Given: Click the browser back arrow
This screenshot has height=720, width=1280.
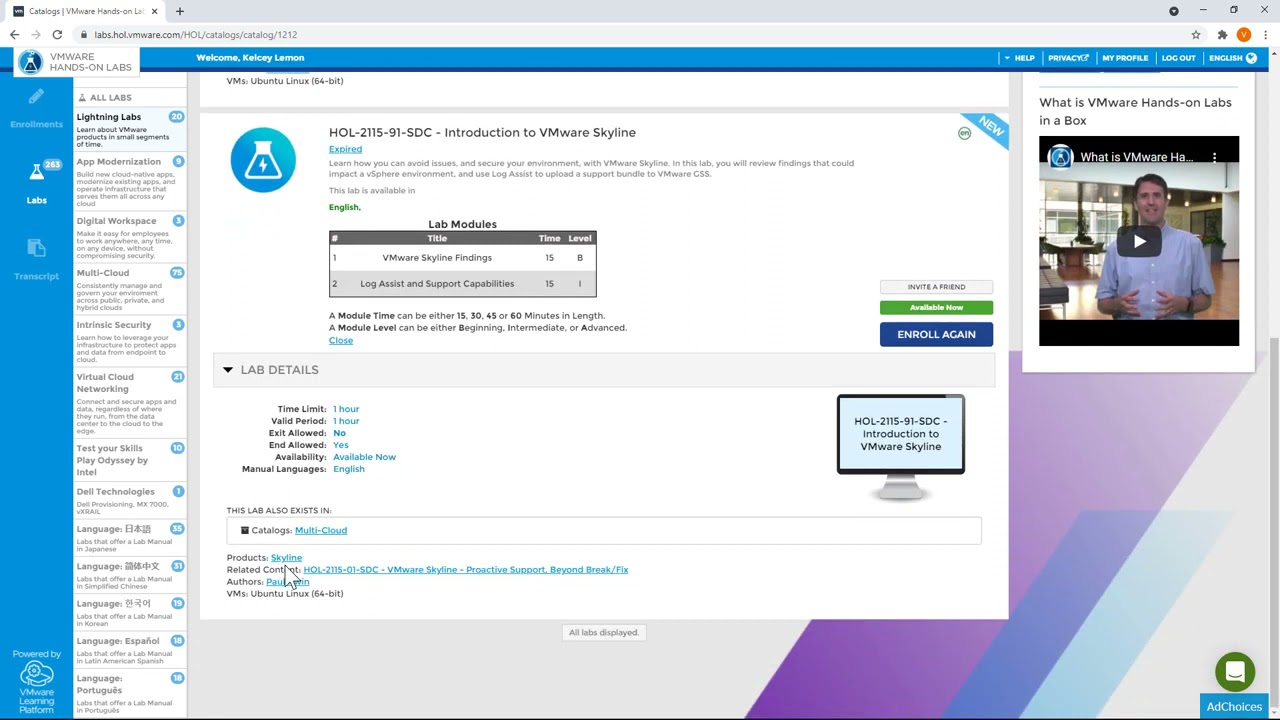Looking at the screenshot, I should (15, 35).
